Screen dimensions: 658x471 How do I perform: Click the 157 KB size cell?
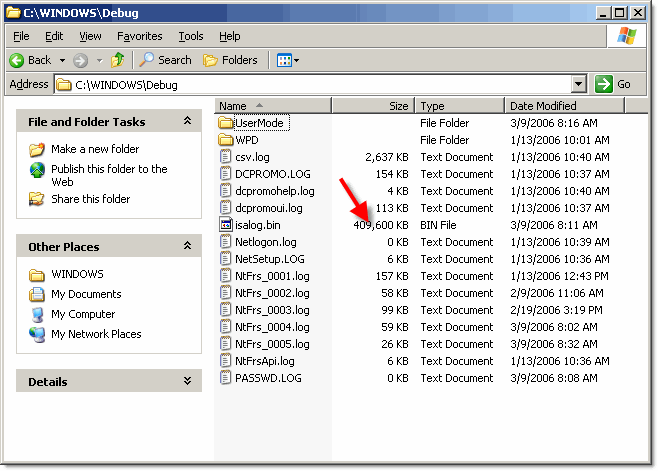[x=392, y=276]
